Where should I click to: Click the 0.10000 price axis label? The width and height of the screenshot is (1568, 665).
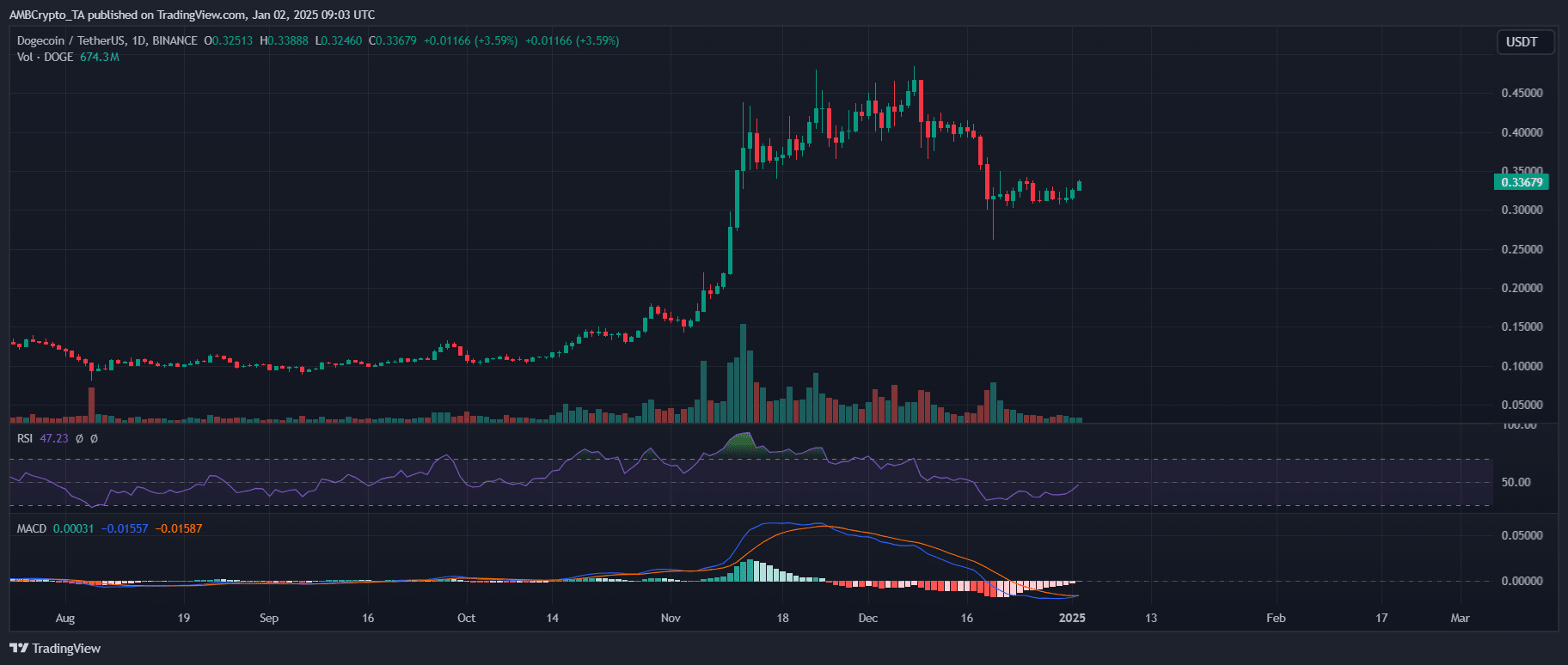click(1522, 366)
